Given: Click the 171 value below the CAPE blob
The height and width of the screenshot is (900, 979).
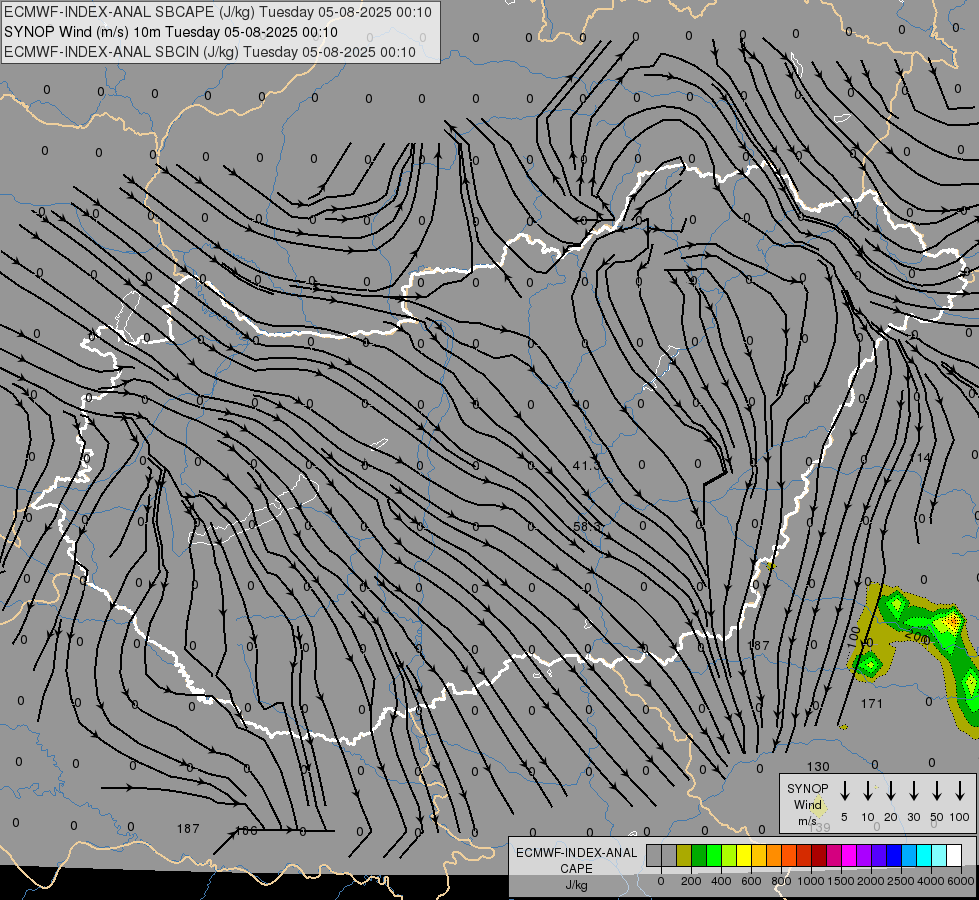Looking at the screenshot, I should 872,704.
